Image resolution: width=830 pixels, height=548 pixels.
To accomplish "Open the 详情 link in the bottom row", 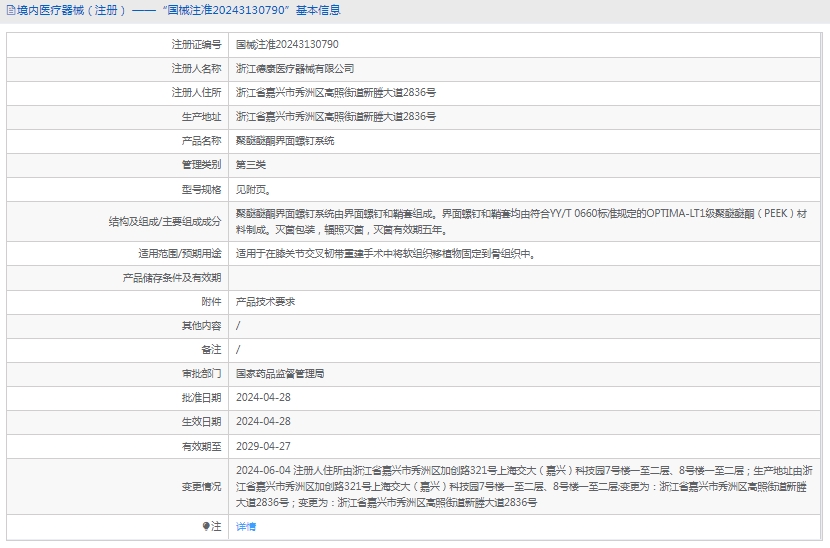I will coord(246,526).
